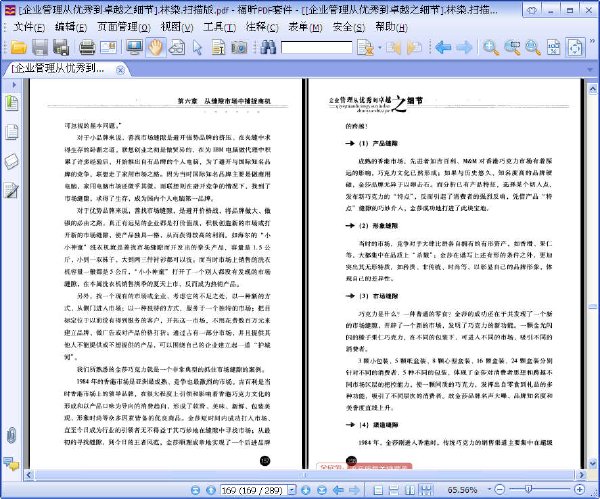Click the find next icon
Image resolution: width=600 pixels, height=499 pixels.
point(414,48)
